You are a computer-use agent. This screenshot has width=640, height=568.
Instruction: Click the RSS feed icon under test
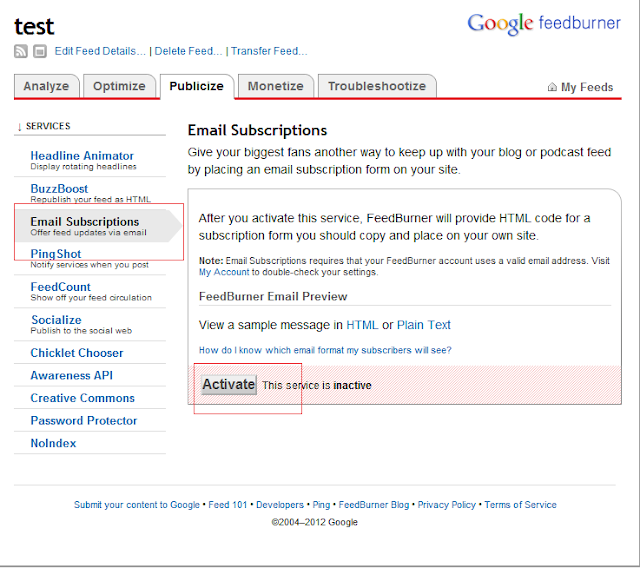[x=21, y=51]
